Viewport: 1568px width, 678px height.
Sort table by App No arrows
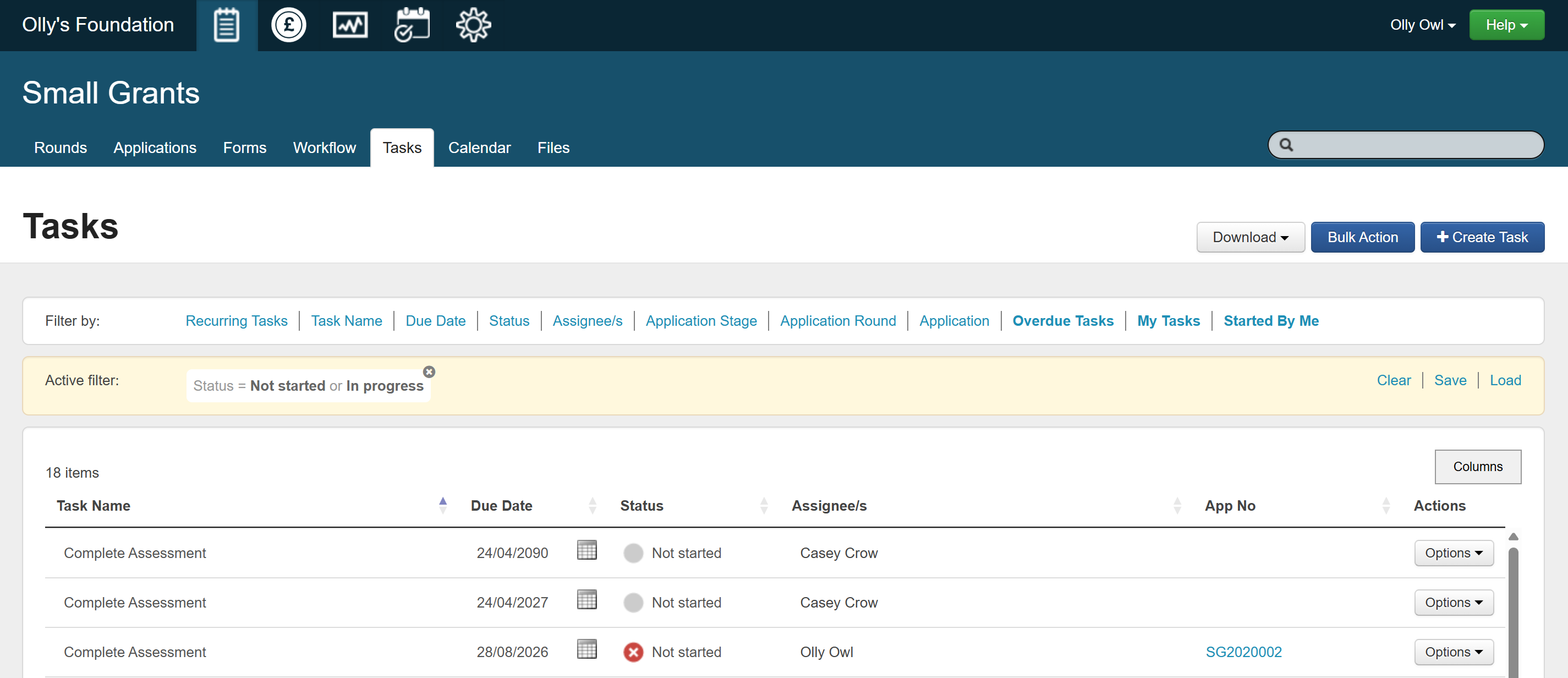click(x=1386, y=505)
